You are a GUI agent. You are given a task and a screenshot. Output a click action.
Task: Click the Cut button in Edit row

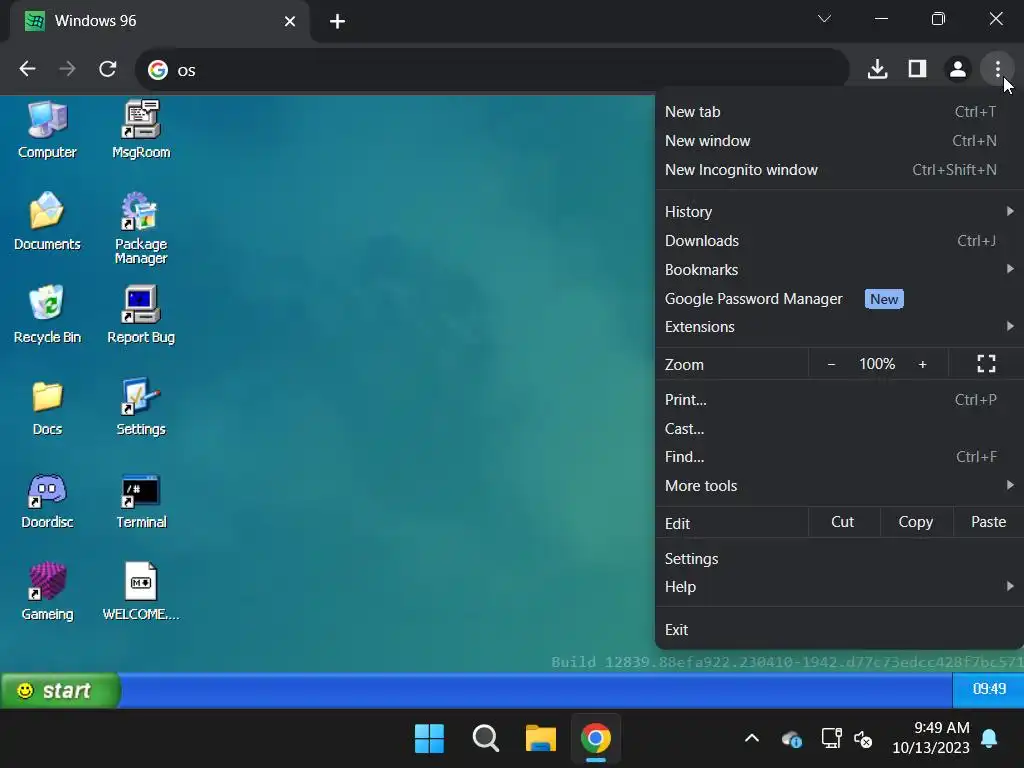842,522
